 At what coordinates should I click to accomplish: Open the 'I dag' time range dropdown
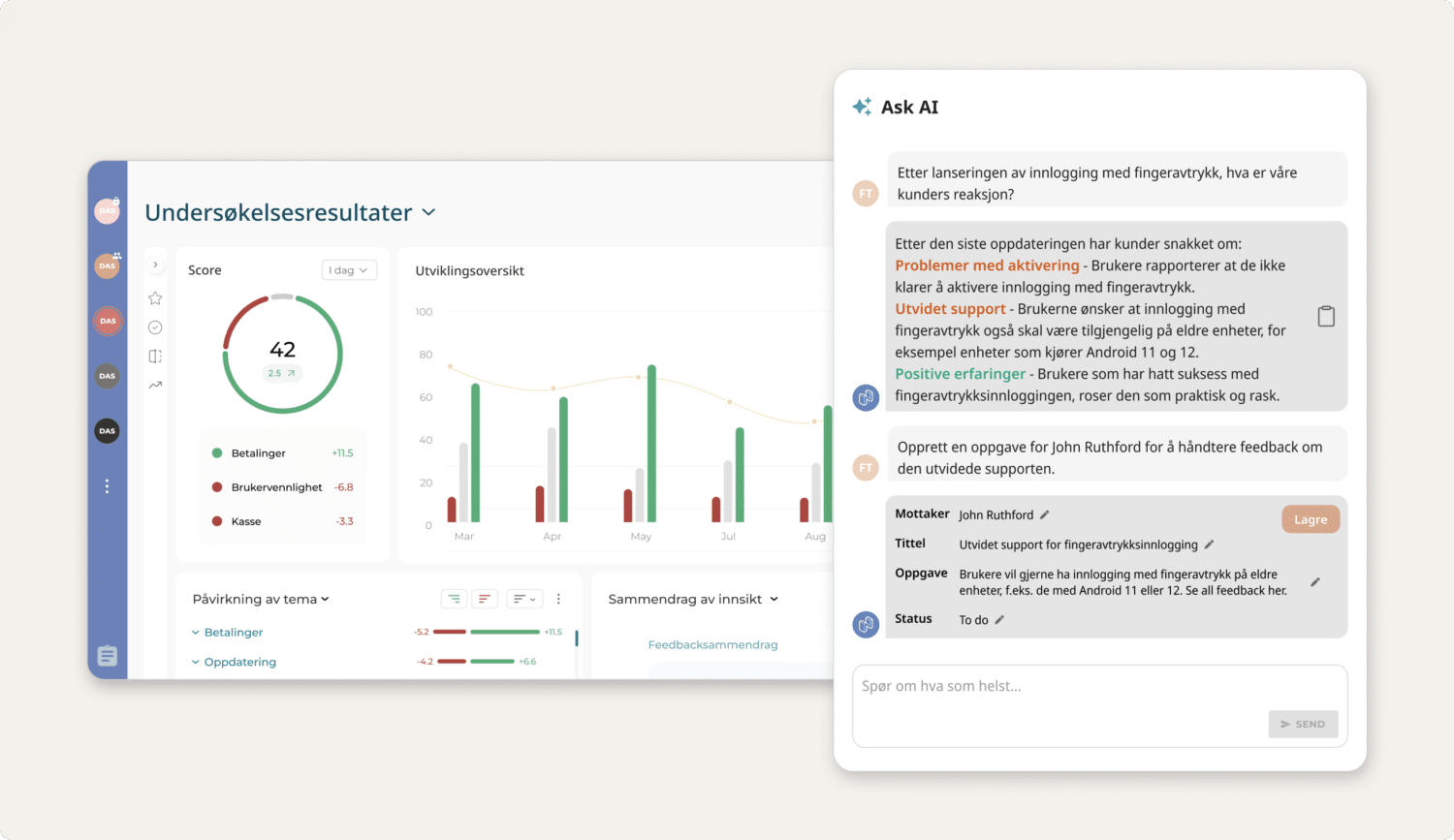click(348, 269)
